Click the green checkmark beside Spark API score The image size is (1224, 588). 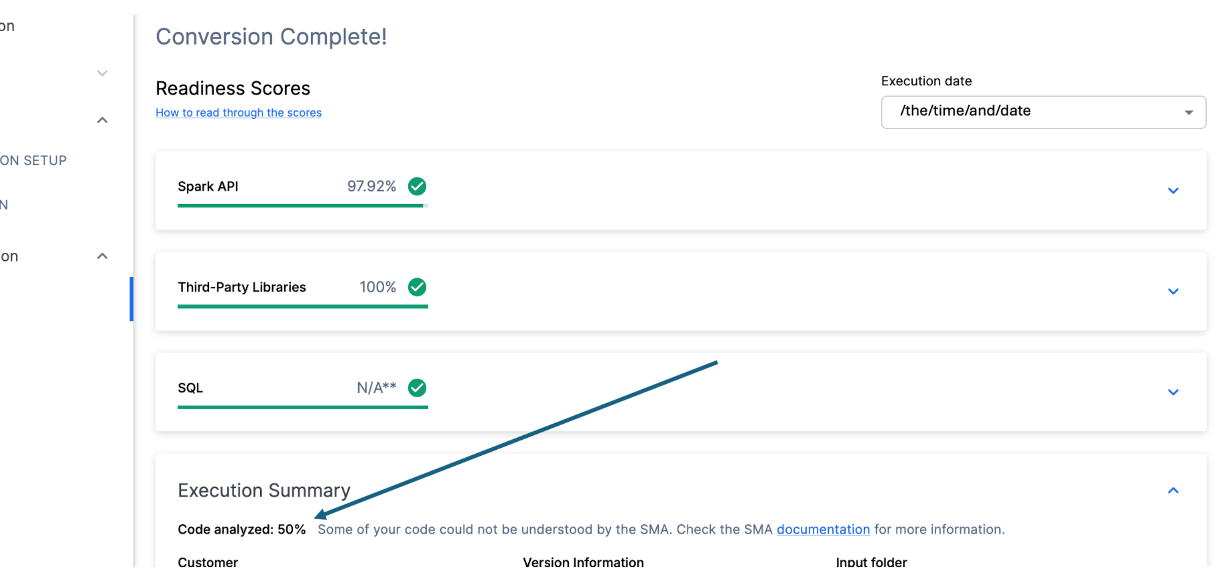(417, 186)
